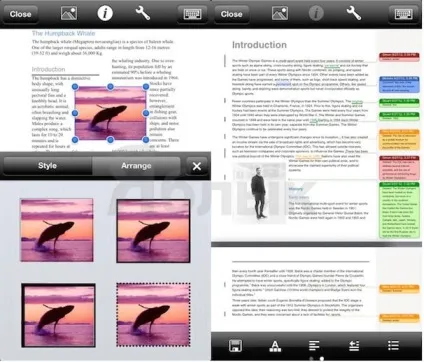Open insert image icon in right screen toolbar
This screenshot has height=362, width=424.
point(280,13)
